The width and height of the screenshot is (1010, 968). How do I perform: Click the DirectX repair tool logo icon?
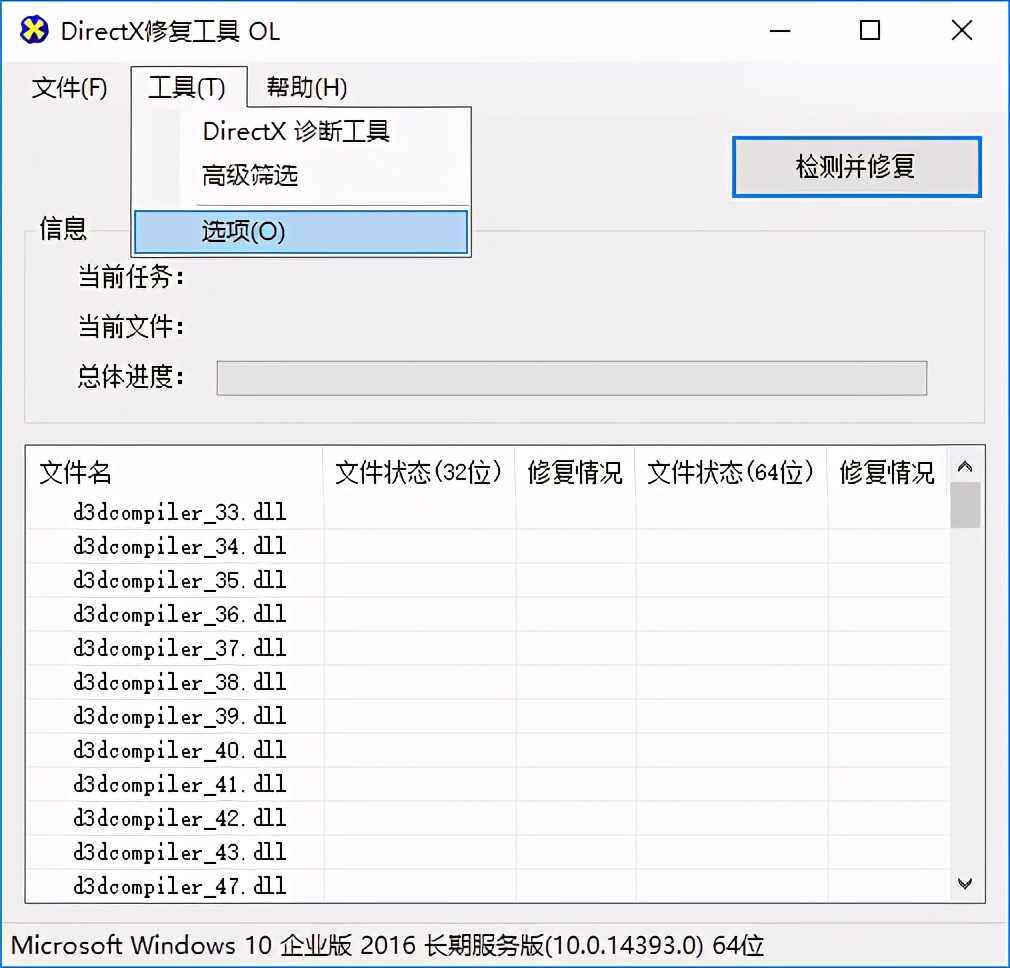point(33,30)
